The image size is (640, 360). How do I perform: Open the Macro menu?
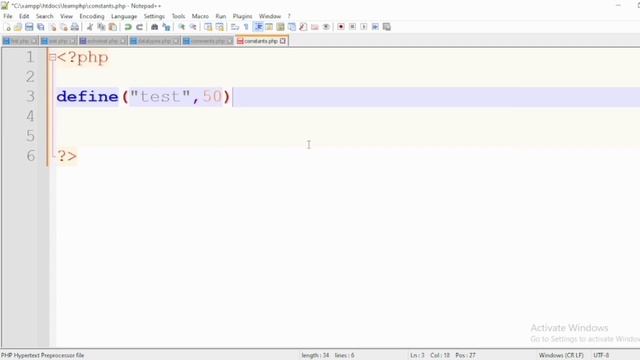[x=200, y=16]
